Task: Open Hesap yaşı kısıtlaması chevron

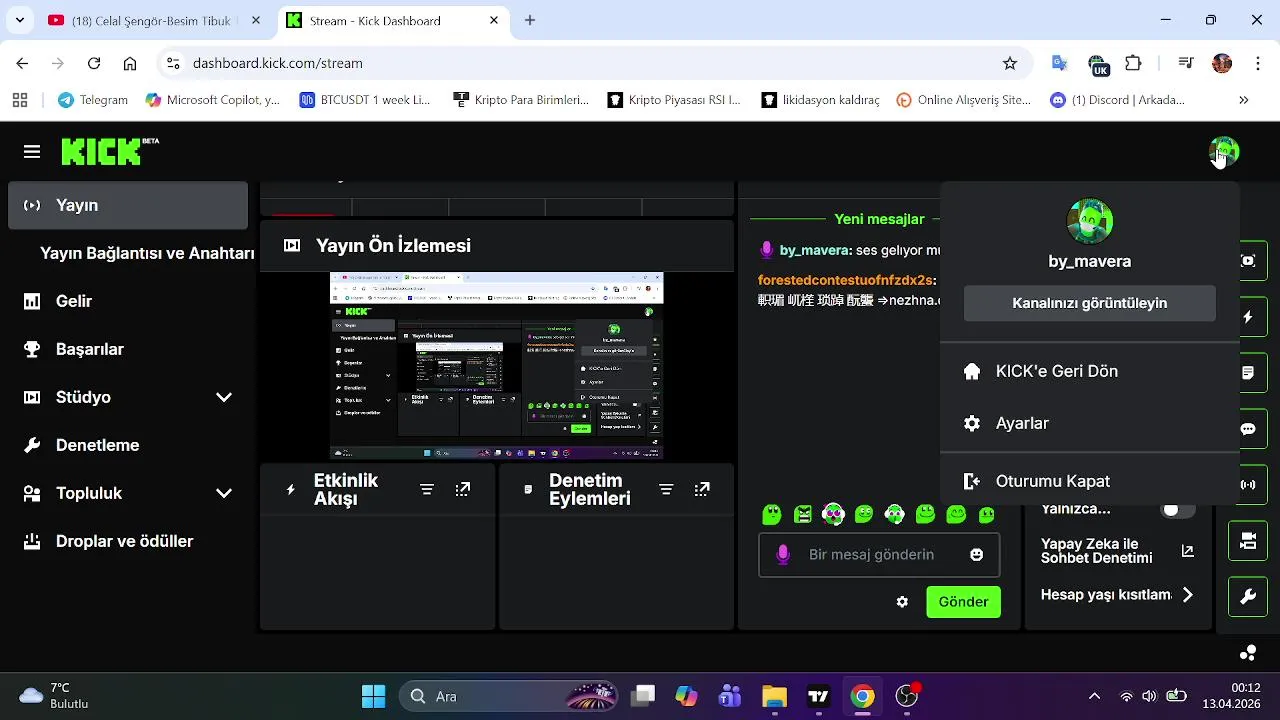Action: pyautogui.click(x=1187, y=595)
